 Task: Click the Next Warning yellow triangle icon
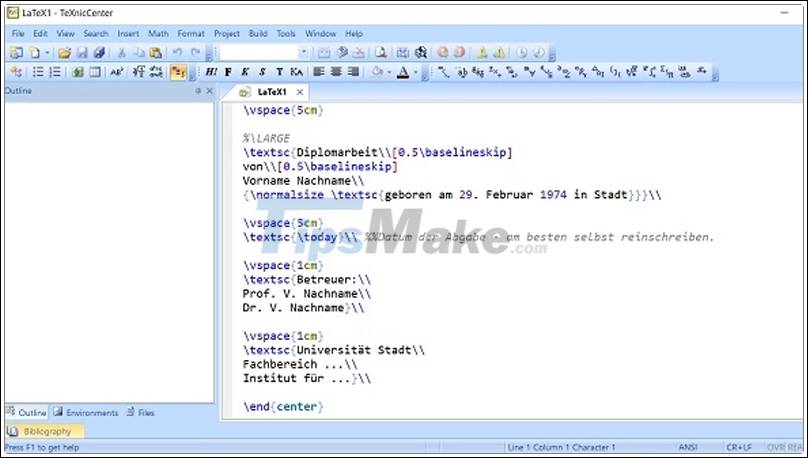click(482, 53)
